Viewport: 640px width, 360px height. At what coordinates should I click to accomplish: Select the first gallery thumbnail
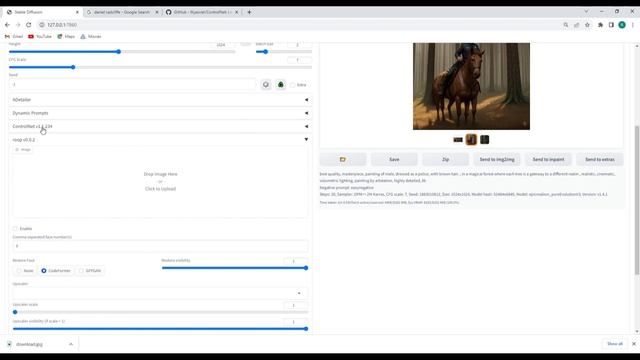coord(458,140)
